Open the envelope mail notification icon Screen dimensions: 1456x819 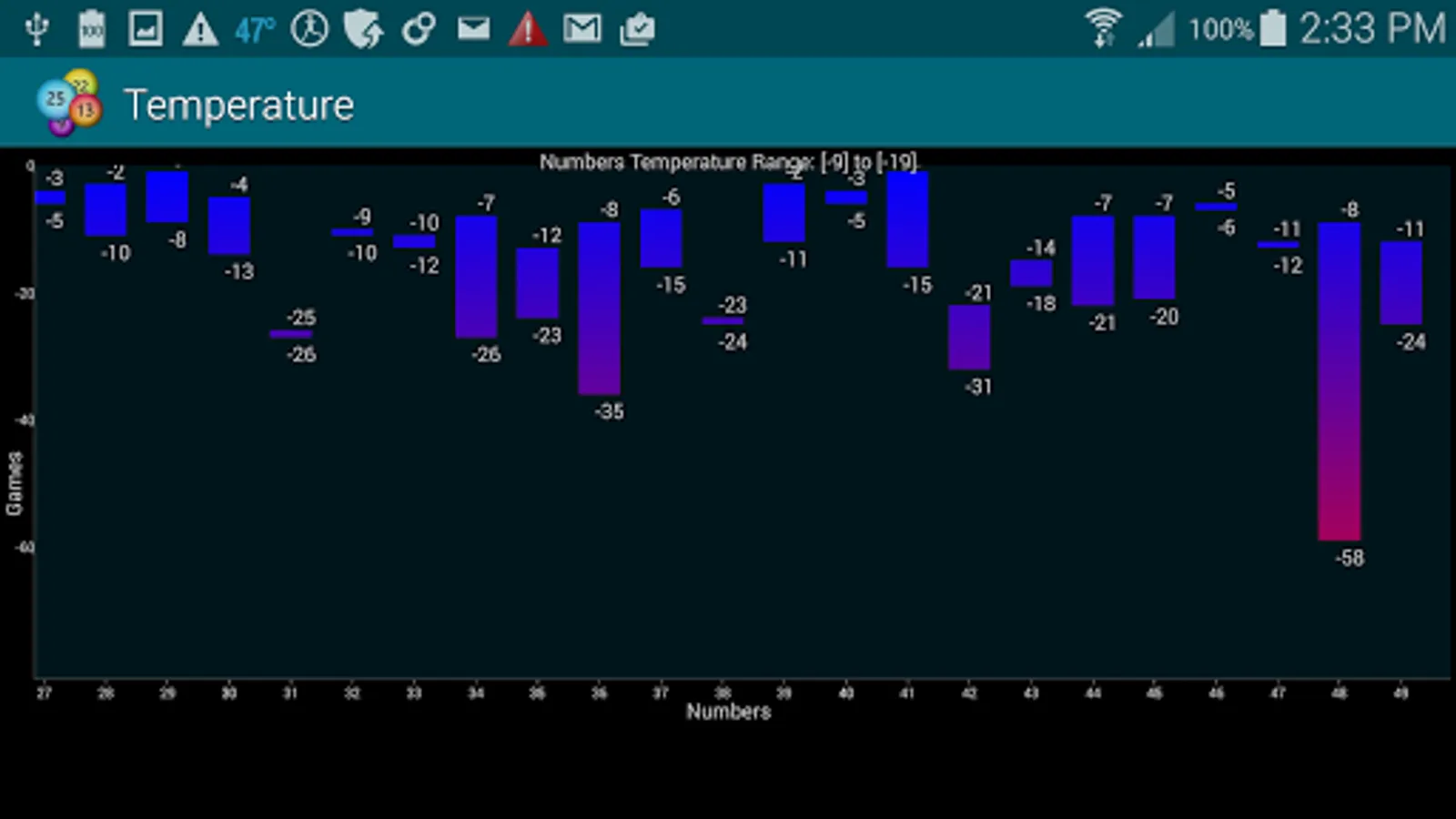click(x=475, y=28)
